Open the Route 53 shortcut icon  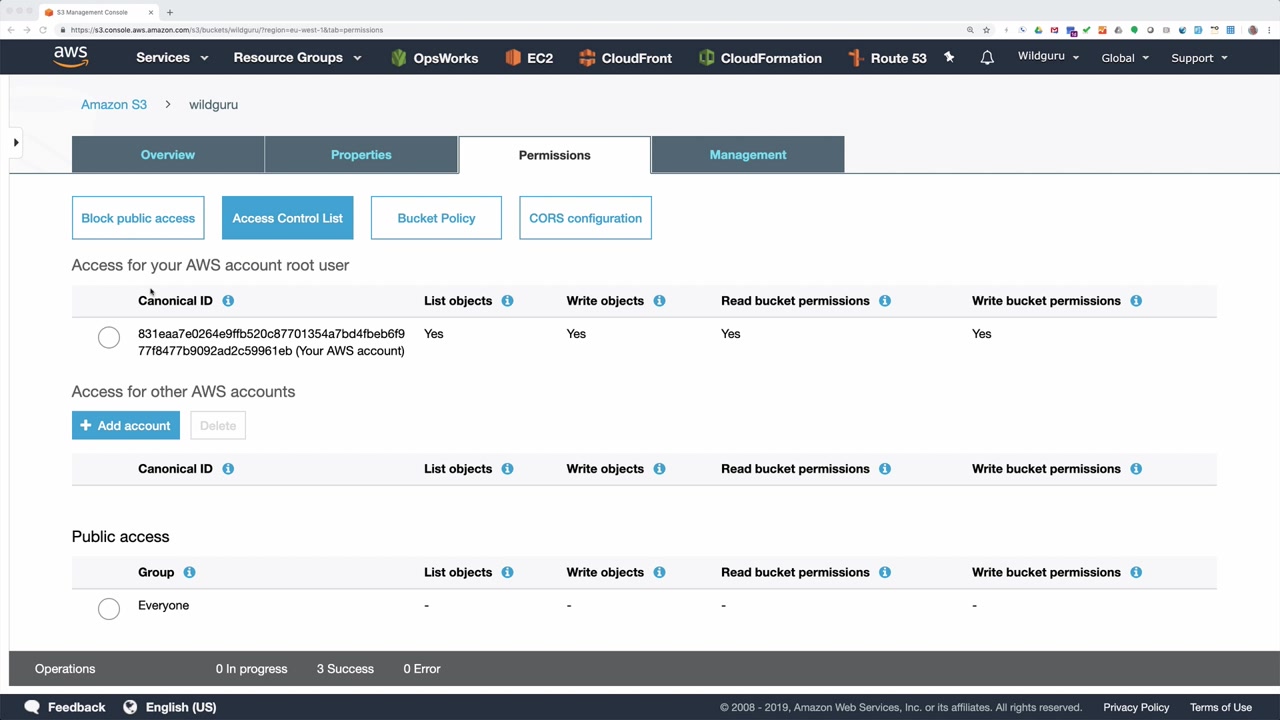856,58
